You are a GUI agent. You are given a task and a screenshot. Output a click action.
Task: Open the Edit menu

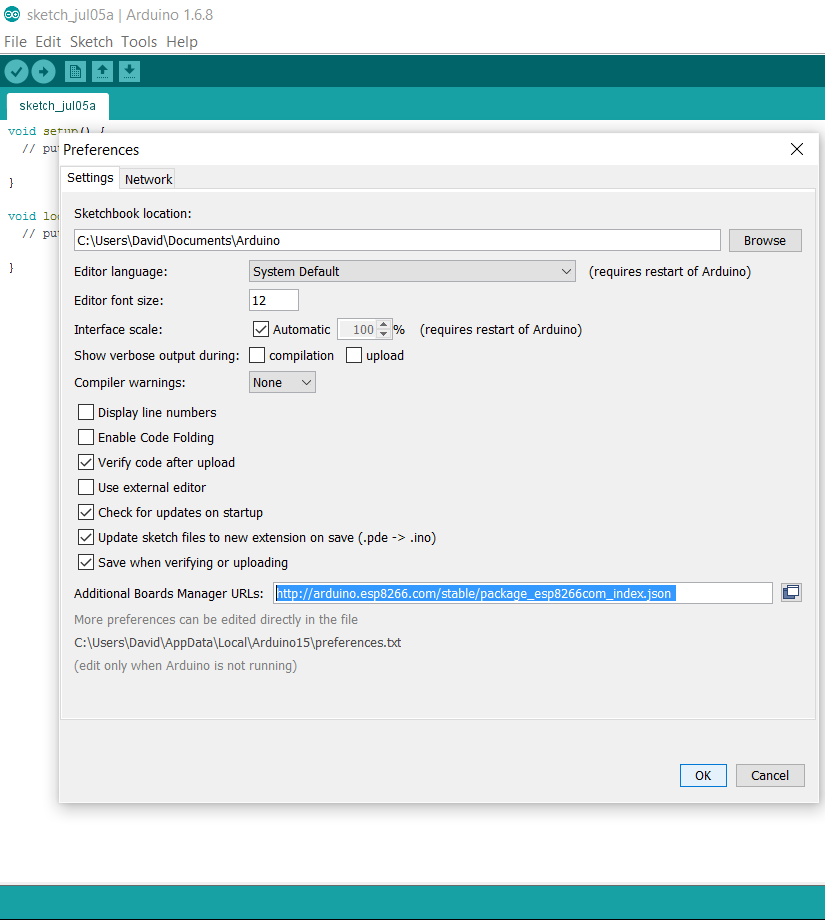coord(48,42)
